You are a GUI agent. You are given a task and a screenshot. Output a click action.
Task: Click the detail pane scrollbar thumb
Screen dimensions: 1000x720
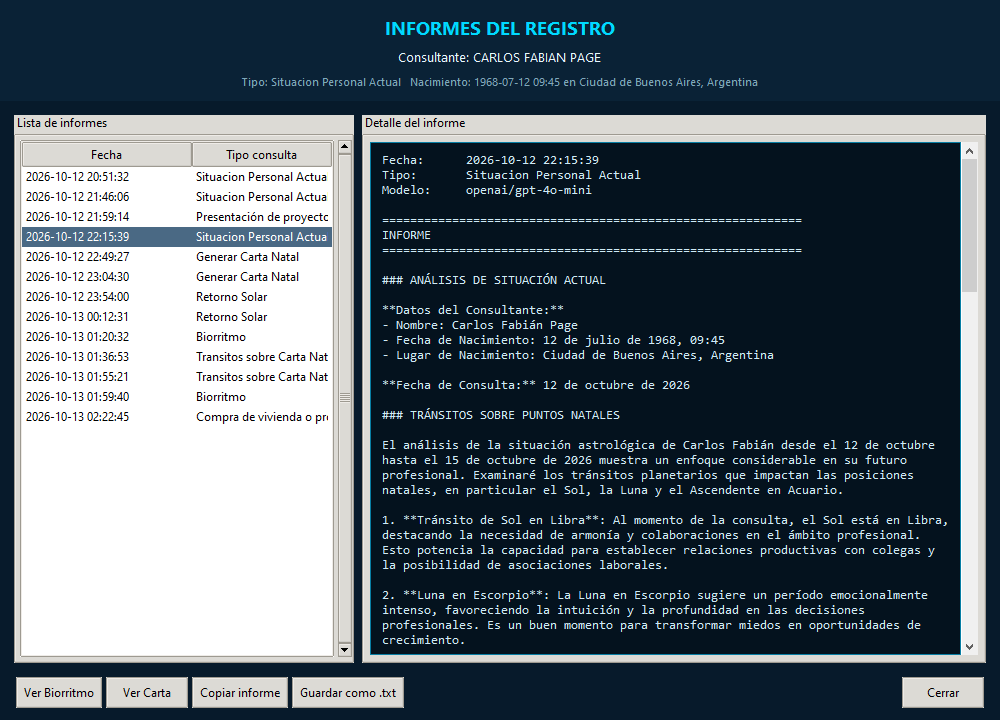click(969, 225)
